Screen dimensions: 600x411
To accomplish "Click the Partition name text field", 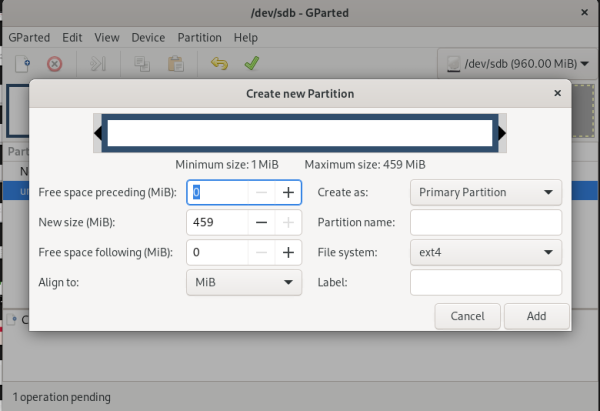I will (x=486, y=222).
